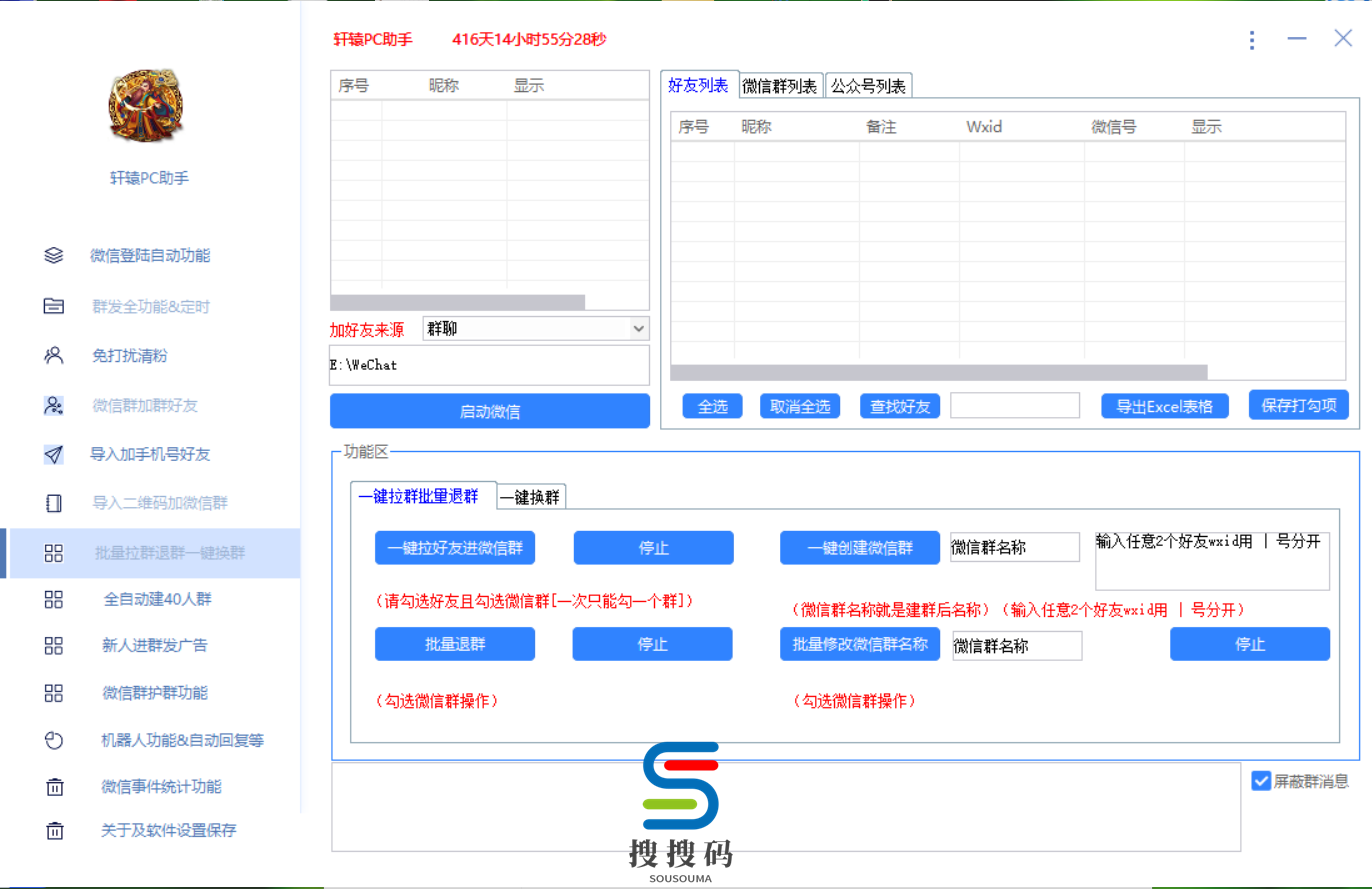The image size is (1372, 889).
Task: Click the archive icon beside 群发全功能&定时
Action: (54, 306)
